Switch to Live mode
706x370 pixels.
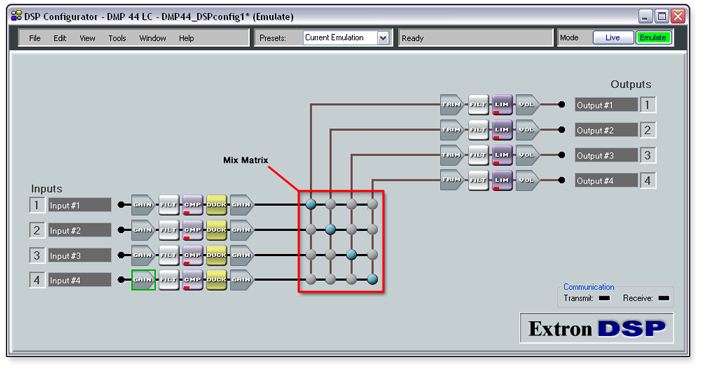612,38
